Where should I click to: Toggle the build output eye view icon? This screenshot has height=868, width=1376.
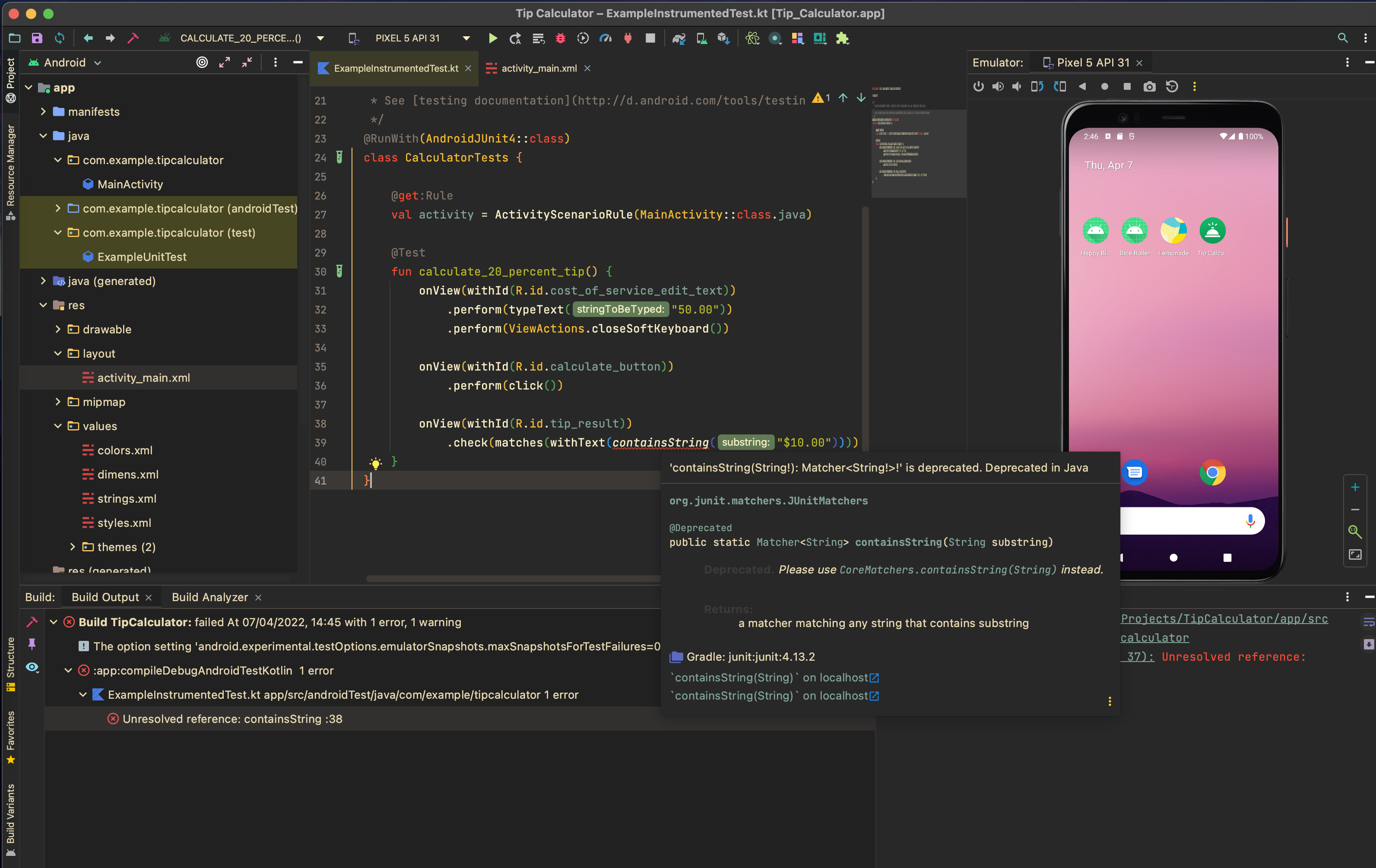point(32,667)
